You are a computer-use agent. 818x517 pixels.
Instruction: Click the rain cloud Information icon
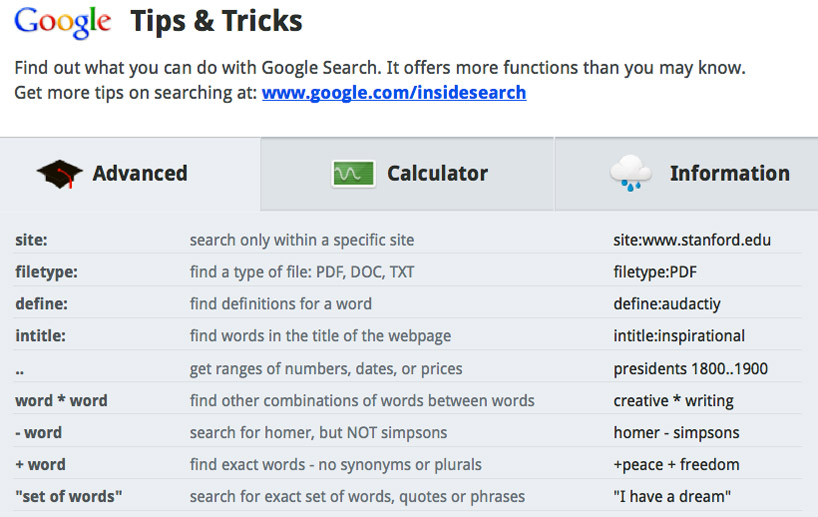pos(631,174)
